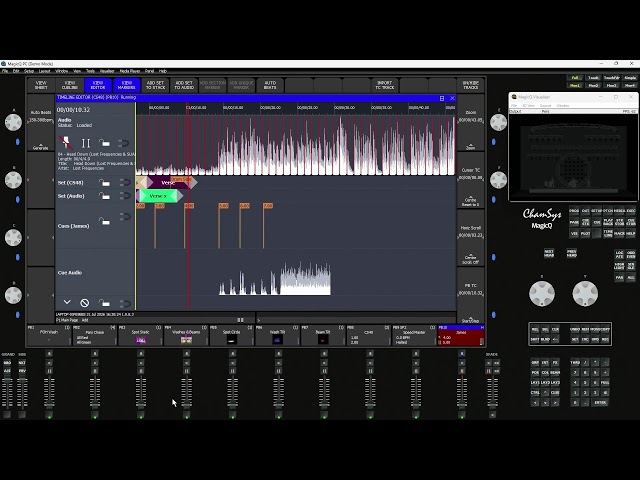Click the link icon on Cues (James) track
Screen dimensions: 640x480
124,216
